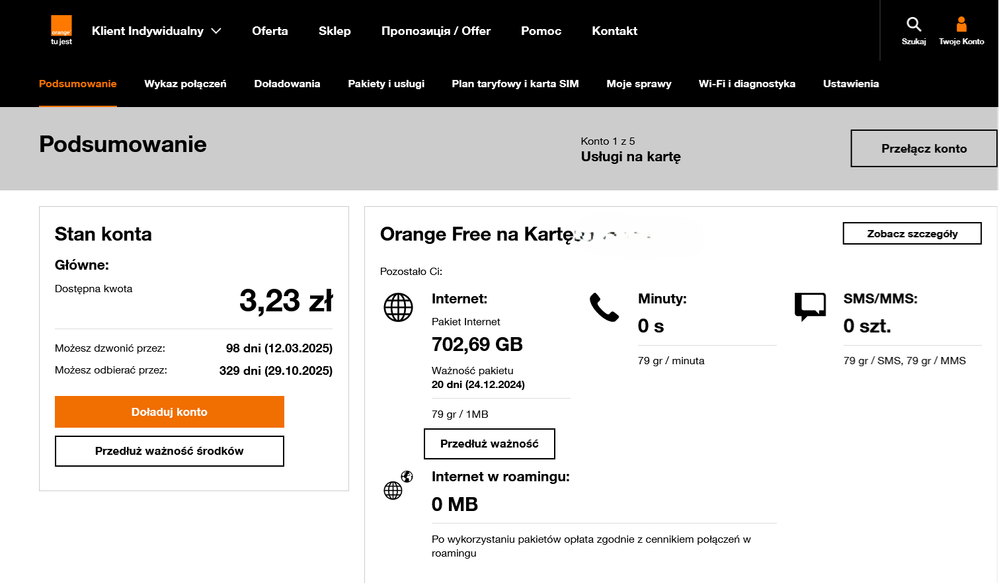Open Пропозиція / Offer page

pyautogui.click(x=436, y=31)
